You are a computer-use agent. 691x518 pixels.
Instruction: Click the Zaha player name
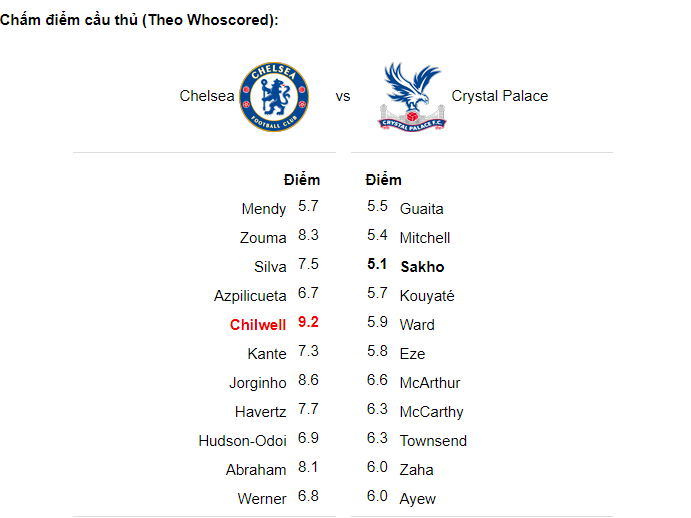[417, 470]
